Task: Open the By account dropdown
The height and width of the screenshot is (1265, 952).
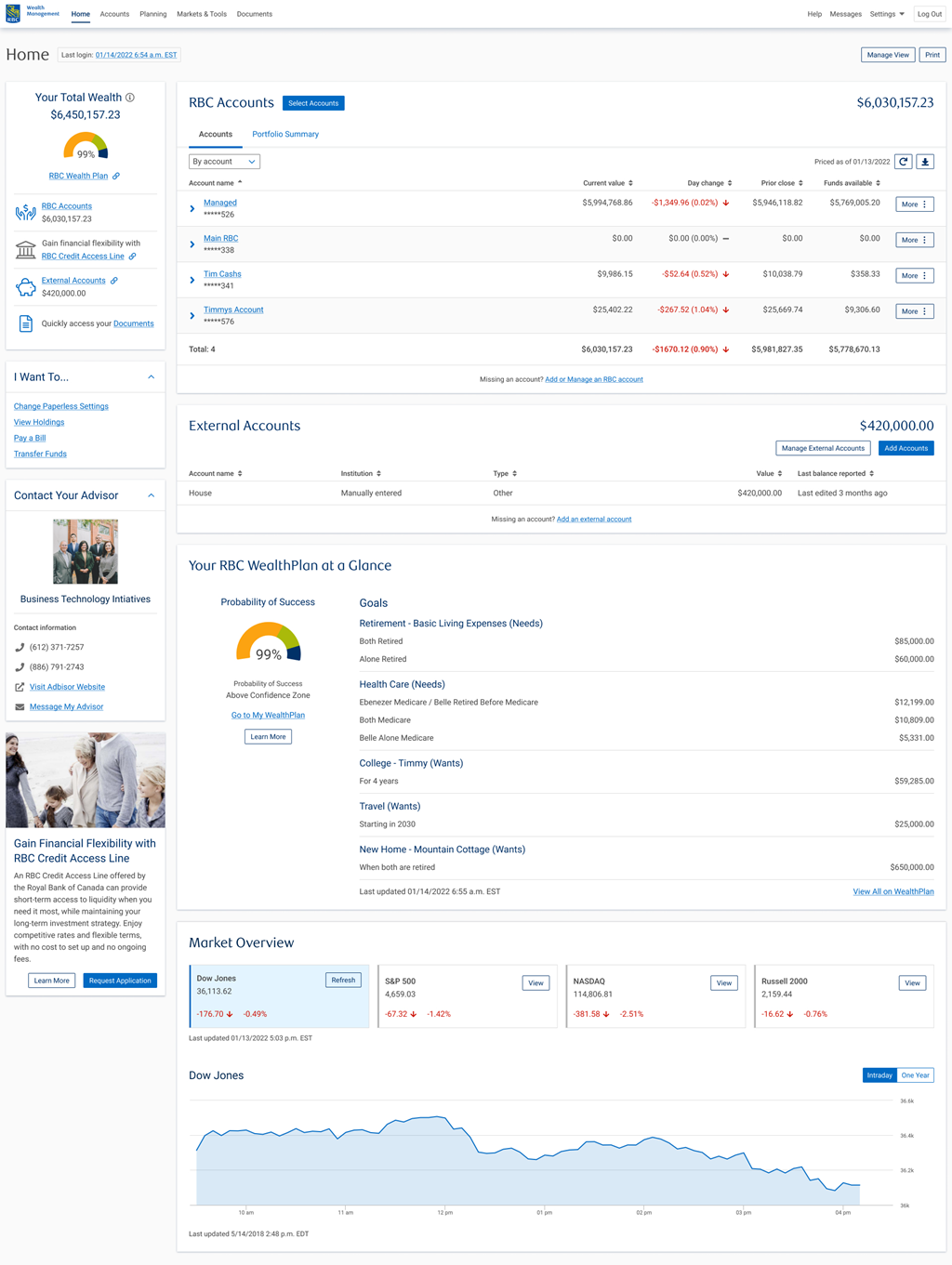Action: pos(224,162)
